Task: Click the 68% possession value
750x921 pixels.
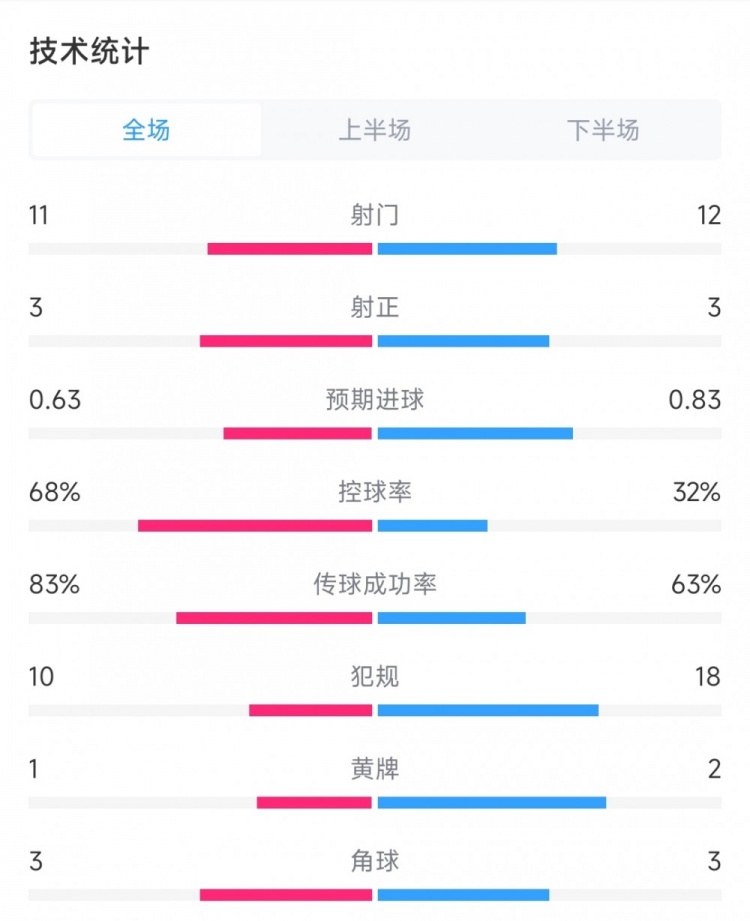Action: [55, 492]
